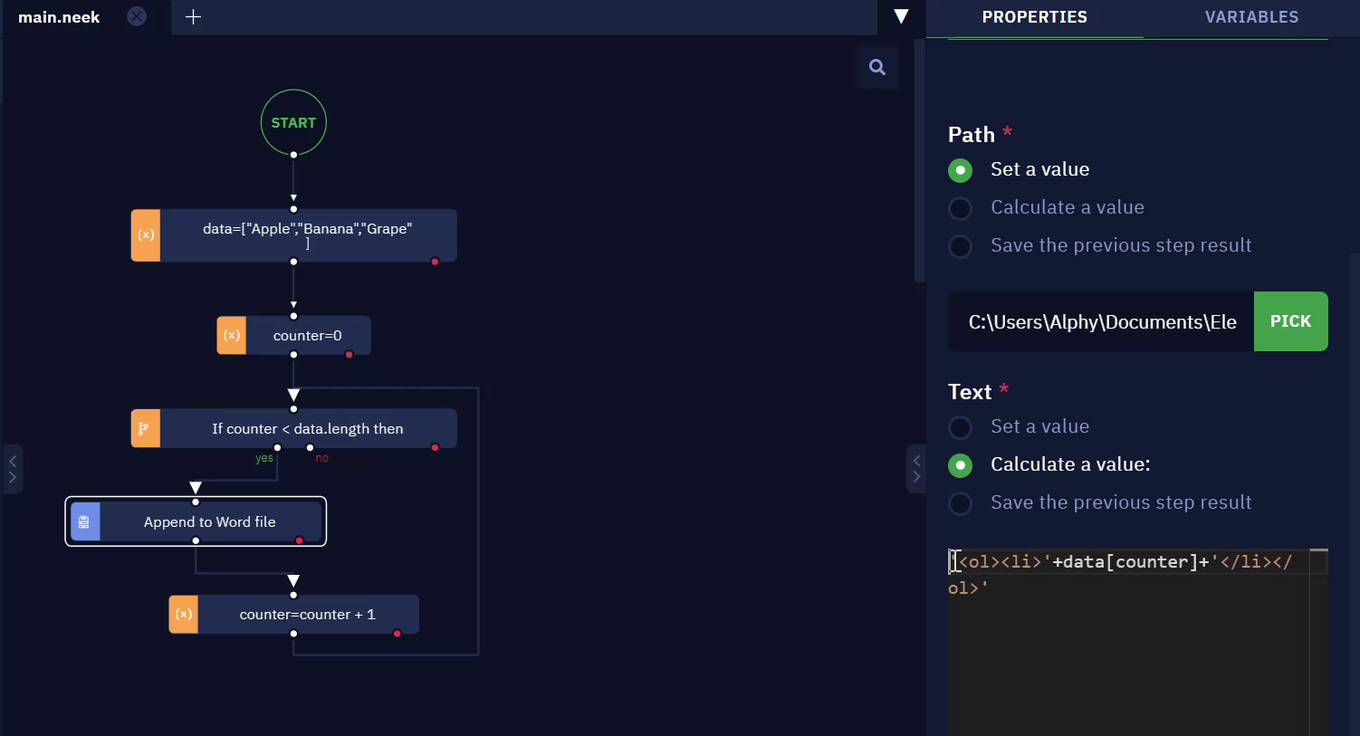Image resolution: width=1360 pixels, height=736 pixels.
Task: Add a new tab with the plus icon
Action: tap(193, 17)
